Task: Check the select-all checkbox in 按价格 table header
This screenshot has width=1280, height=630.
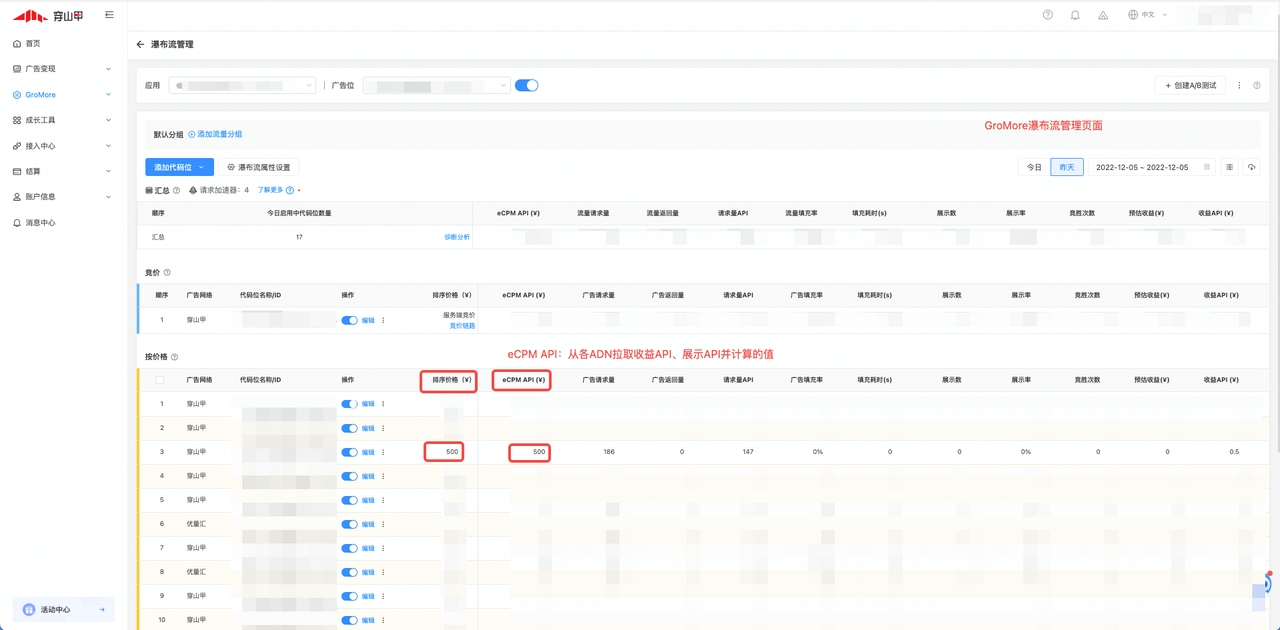Action: click(x=159, y=380)
